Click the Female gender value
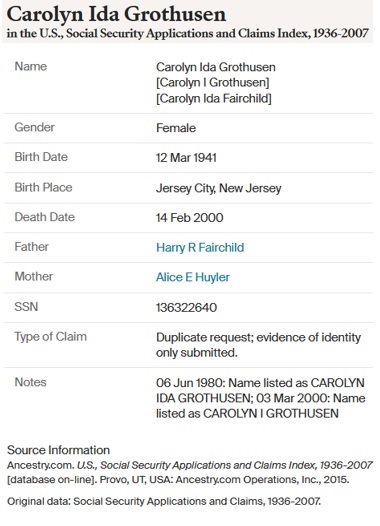Screen dimensions: 380x526 tap(176, 128)
